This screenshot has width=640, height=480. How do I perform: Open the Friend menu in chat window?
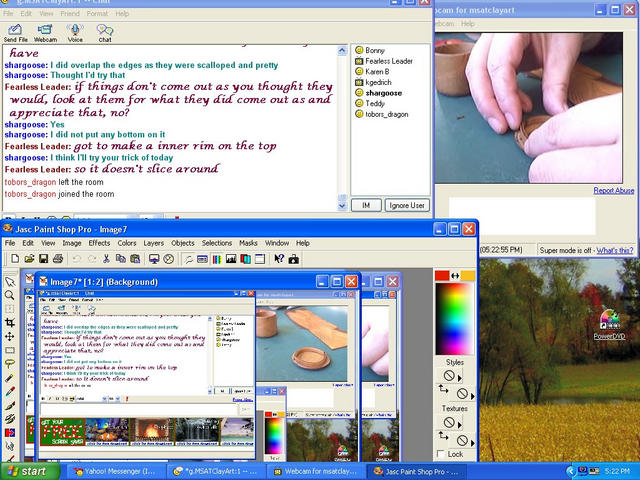[70, 13]
